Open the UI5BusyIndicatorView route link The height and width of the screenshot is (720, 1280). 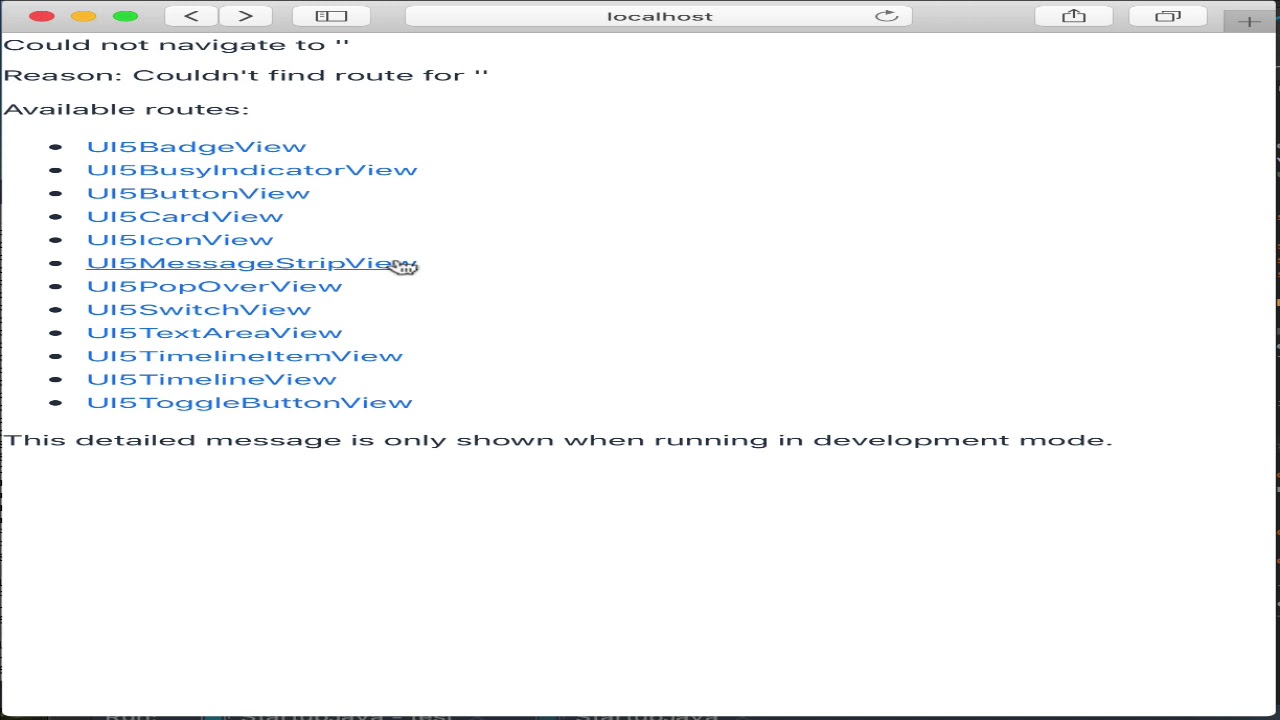(x=252, y=170)
